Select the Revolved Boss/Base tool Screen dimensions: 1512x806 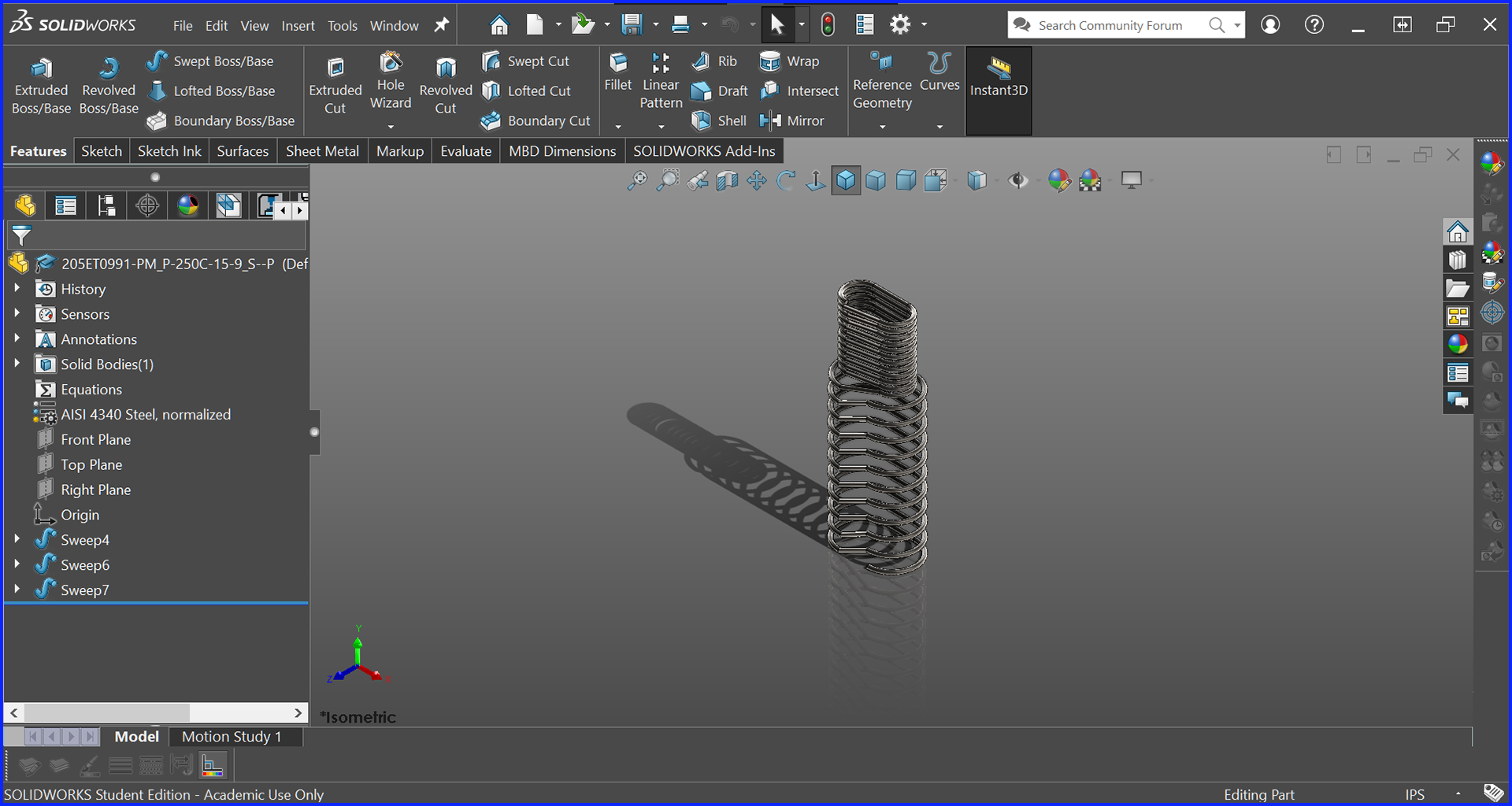(x=109, y=87)
